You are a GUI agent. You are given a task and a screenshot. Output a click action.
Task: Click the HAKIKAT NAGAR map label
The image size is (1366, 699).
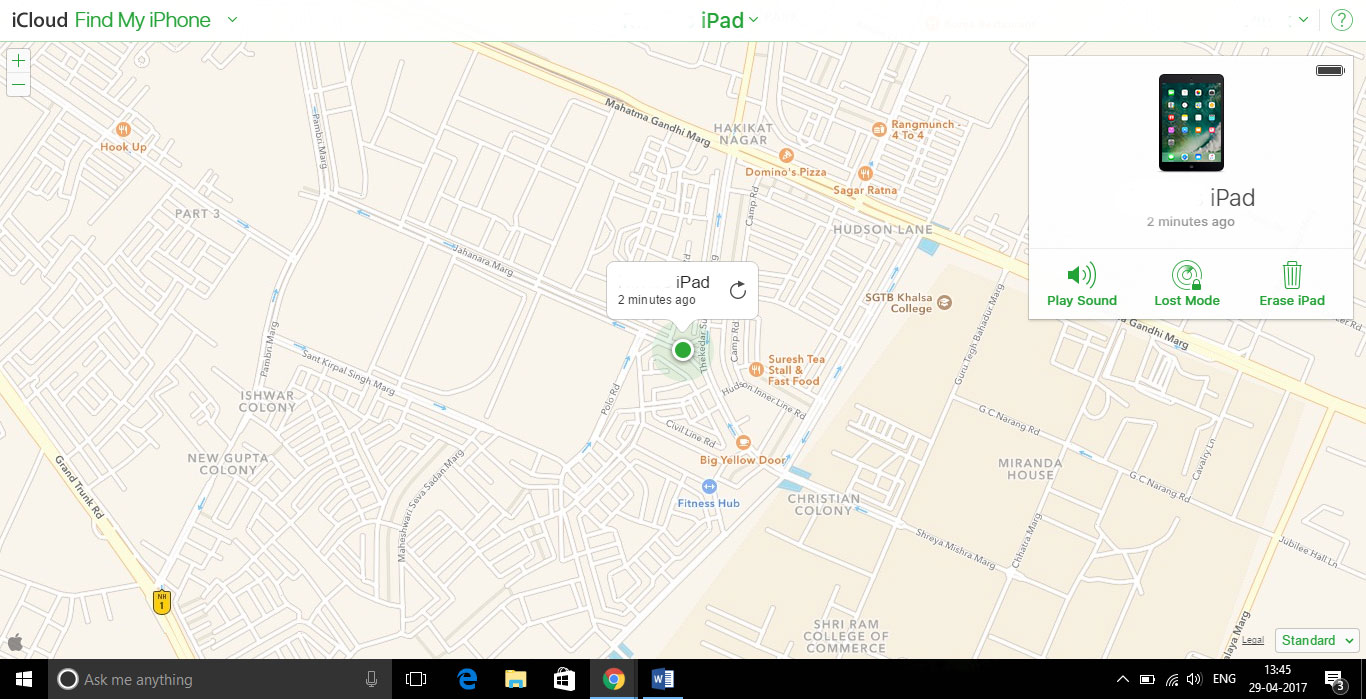pyautogui.click(x=742, y=134)
